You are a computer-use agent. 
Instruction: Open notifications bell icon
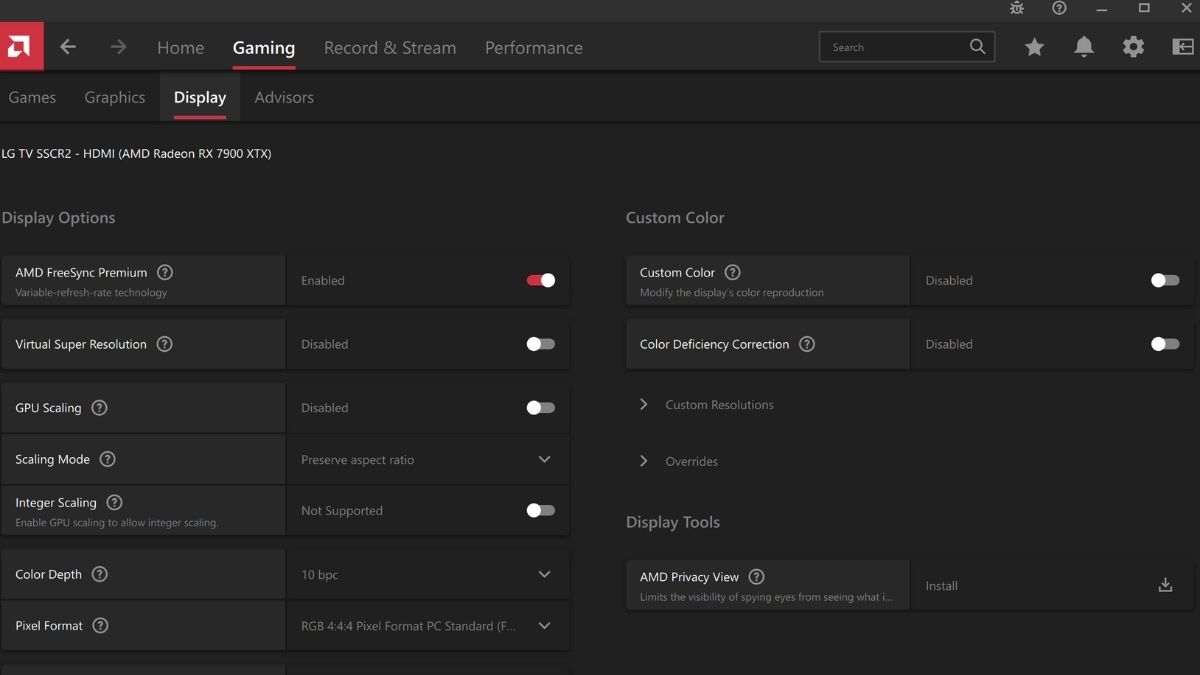pos(1084,47)
